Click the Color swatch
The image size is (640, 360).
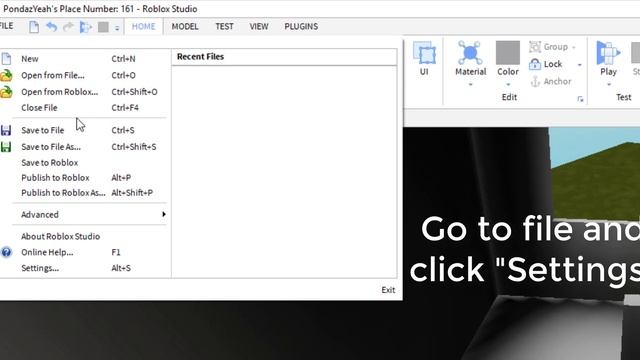(508, 53)
